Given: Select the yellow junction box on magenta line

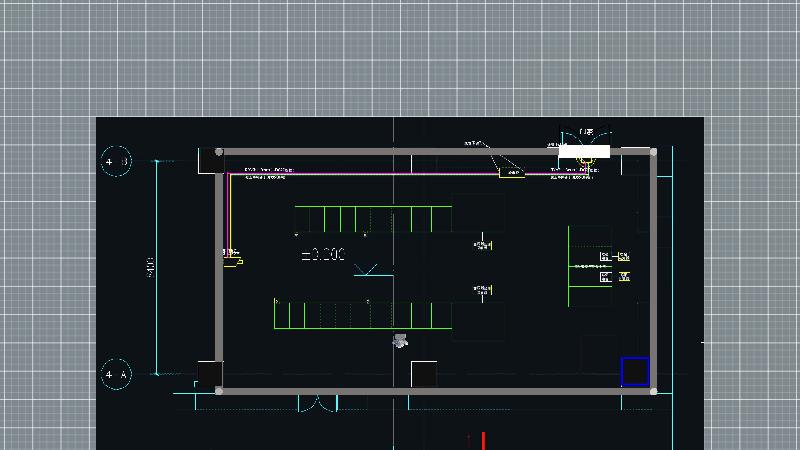Looking at the screenshot, I should (511, 172).
